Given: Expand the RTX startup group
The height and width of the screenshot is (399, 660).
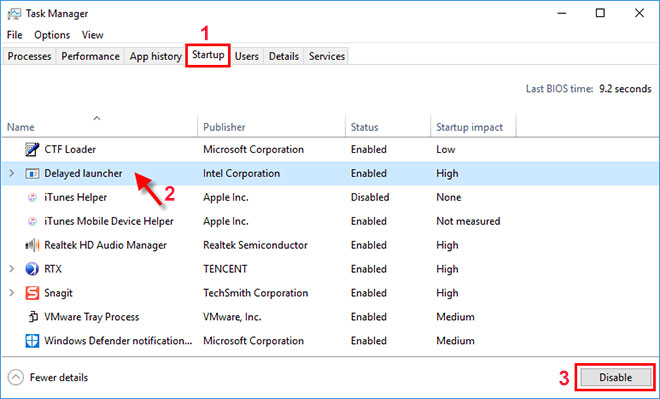Looking at the screenshot, I should tap(12, 269).
